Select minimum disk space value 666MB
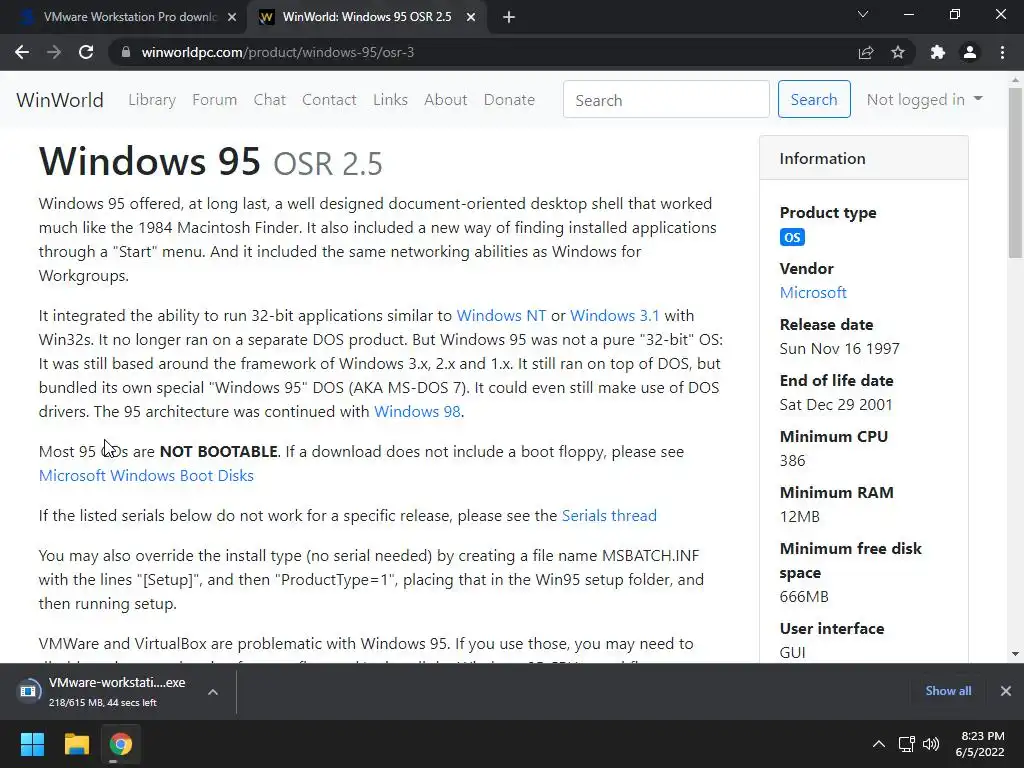 pos(804,597)
